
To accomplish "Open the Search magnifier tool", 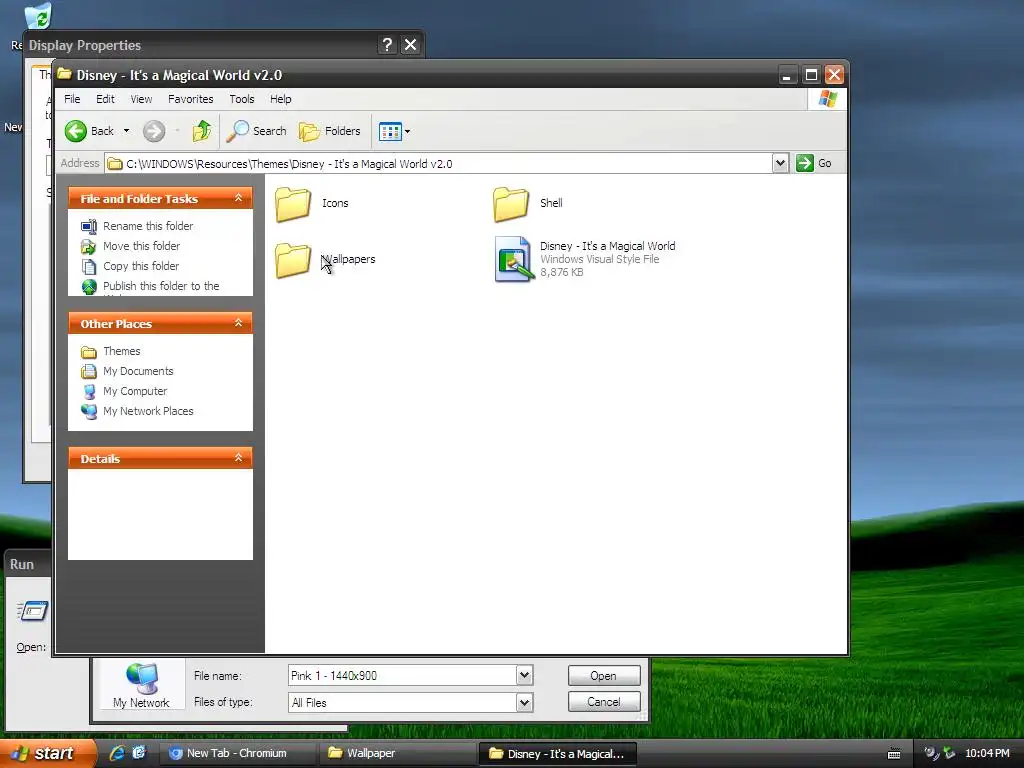I will [x=256, y=131].
